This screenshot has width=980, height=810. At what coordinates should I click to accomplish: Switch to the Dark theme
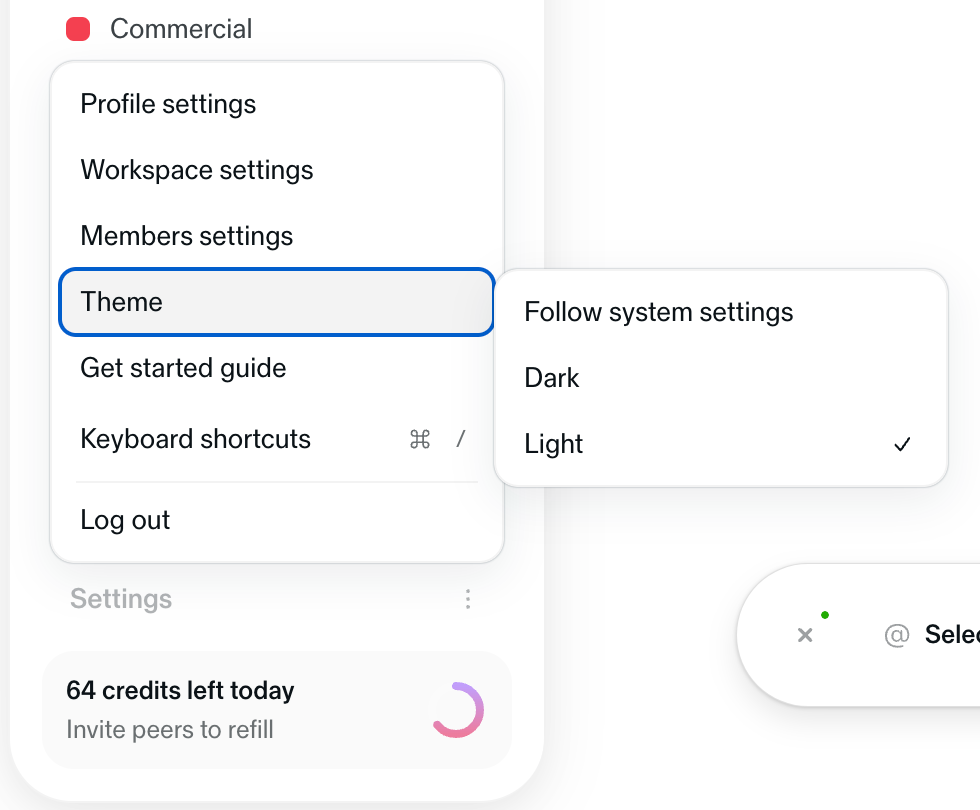[552, 378]
